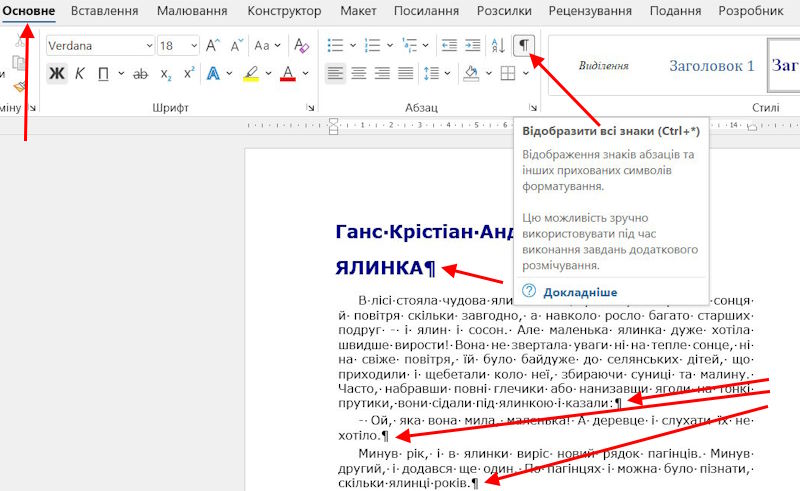Apply the Заголовок 1 style
This screenshot has height=491, width=800.
(712, 66)
